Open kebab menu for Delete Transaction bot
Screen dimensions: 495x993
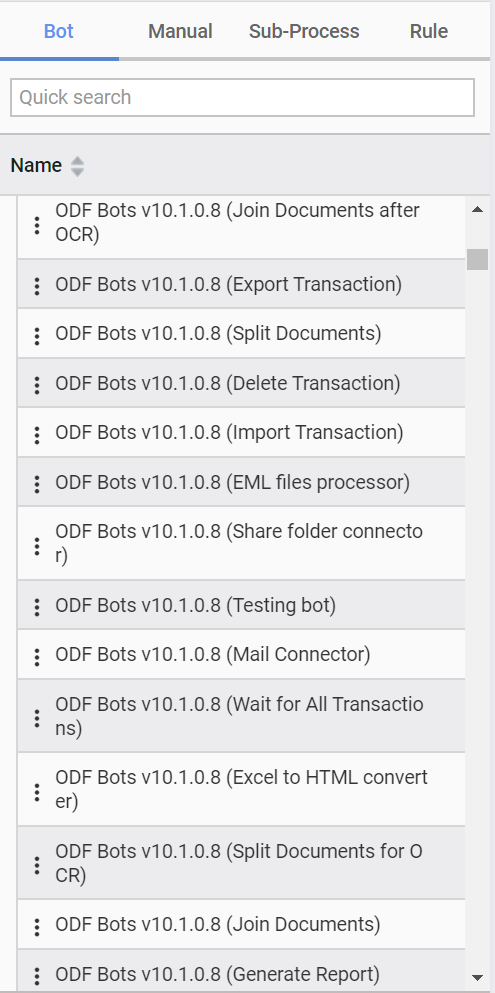[37, 385]
